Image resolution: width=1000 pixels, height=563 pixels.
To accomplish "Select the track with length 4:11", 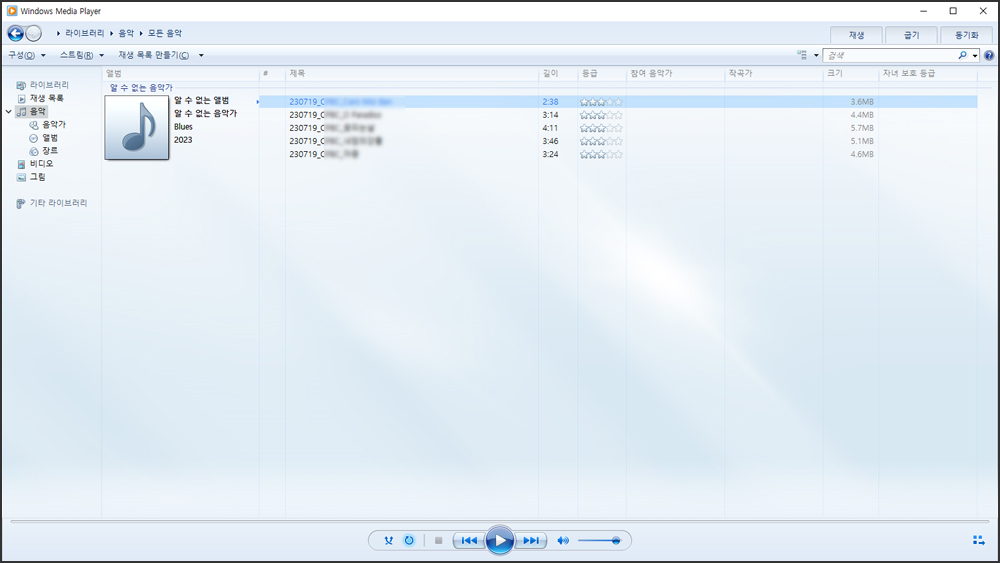I will click(618, 128).
